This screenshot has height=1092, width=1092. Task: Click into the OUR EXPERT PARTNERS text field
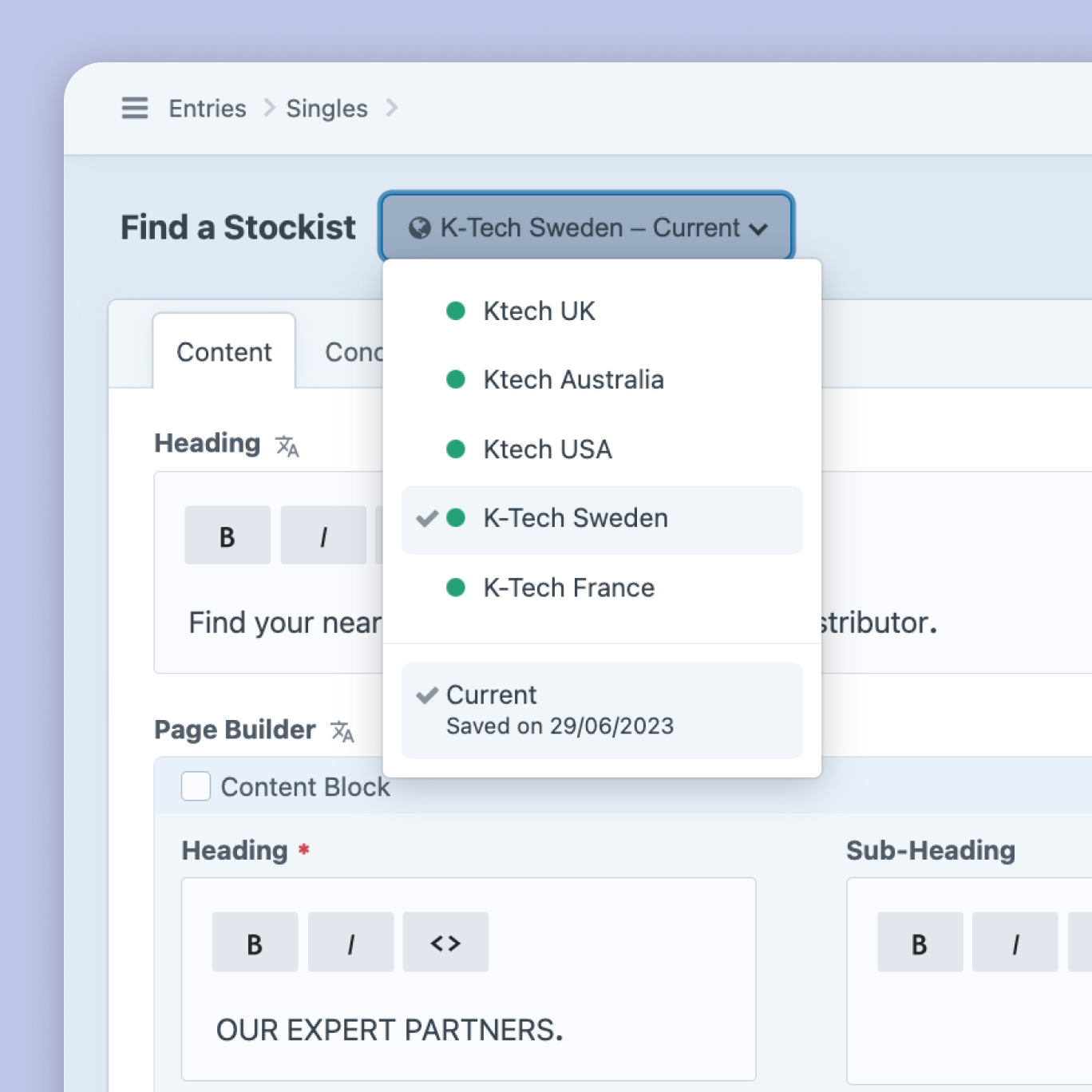coord(469,1030)
